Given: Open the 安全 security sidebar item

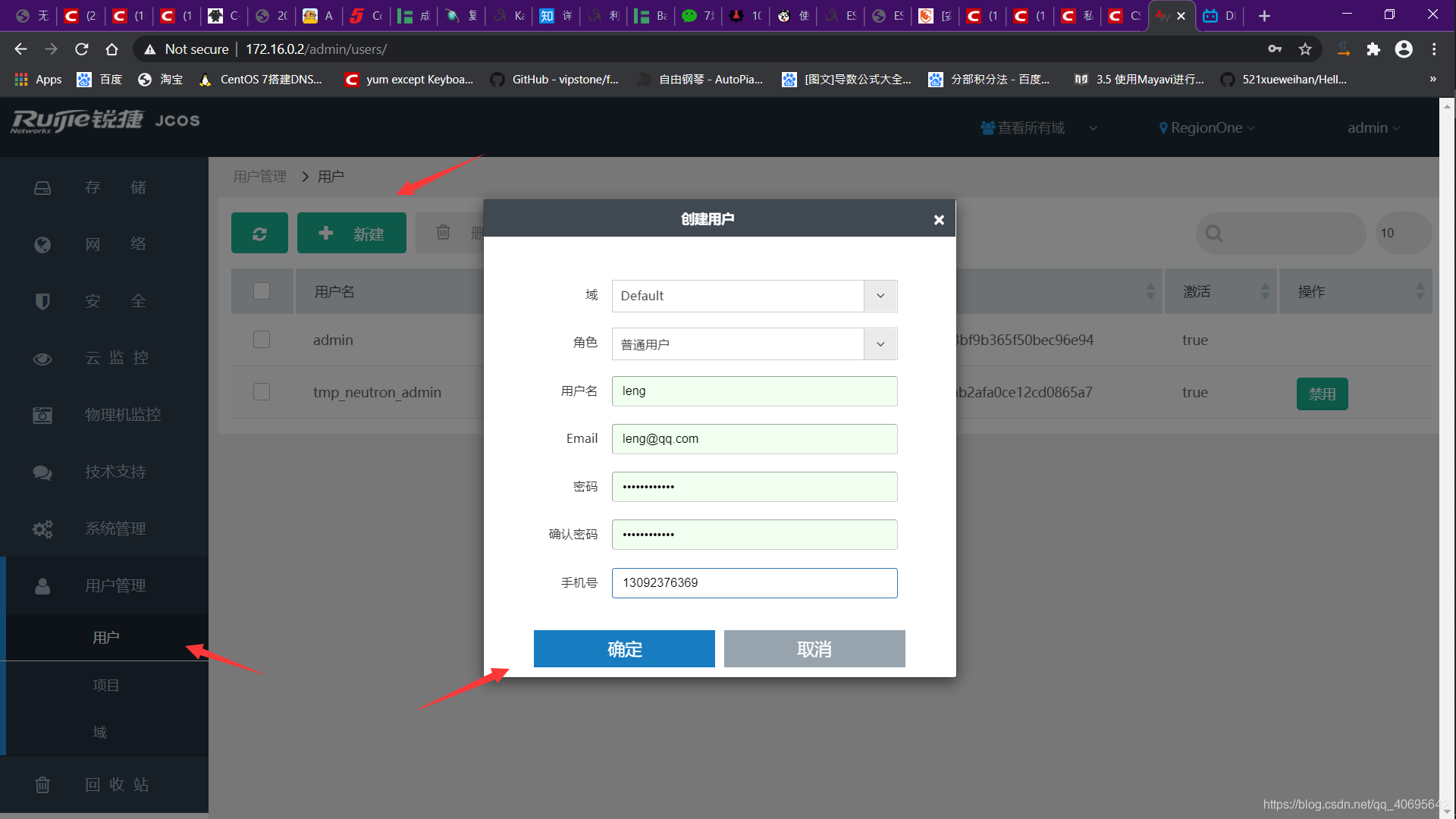Looking at the screenshot, I should (x=104, y=301).
